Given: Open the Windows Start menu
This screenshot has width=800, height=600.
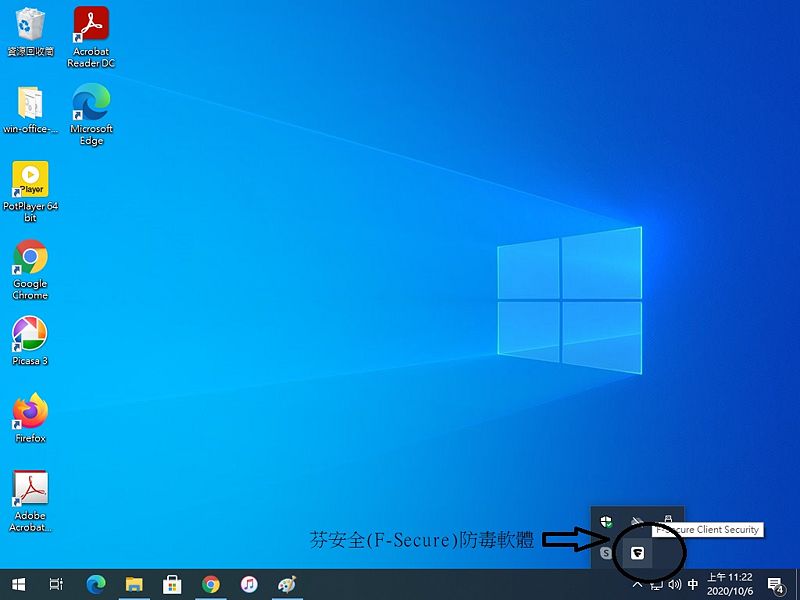Looking at the screenshot, I should [18, 584].
